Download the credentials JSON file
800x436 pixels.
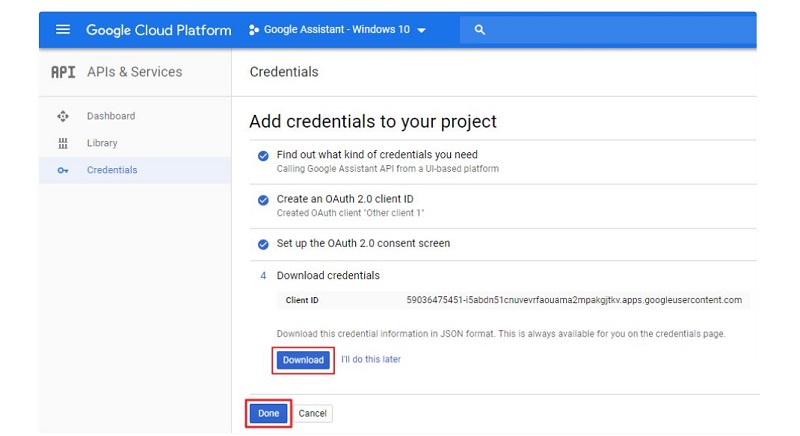[x=303, y=360]
